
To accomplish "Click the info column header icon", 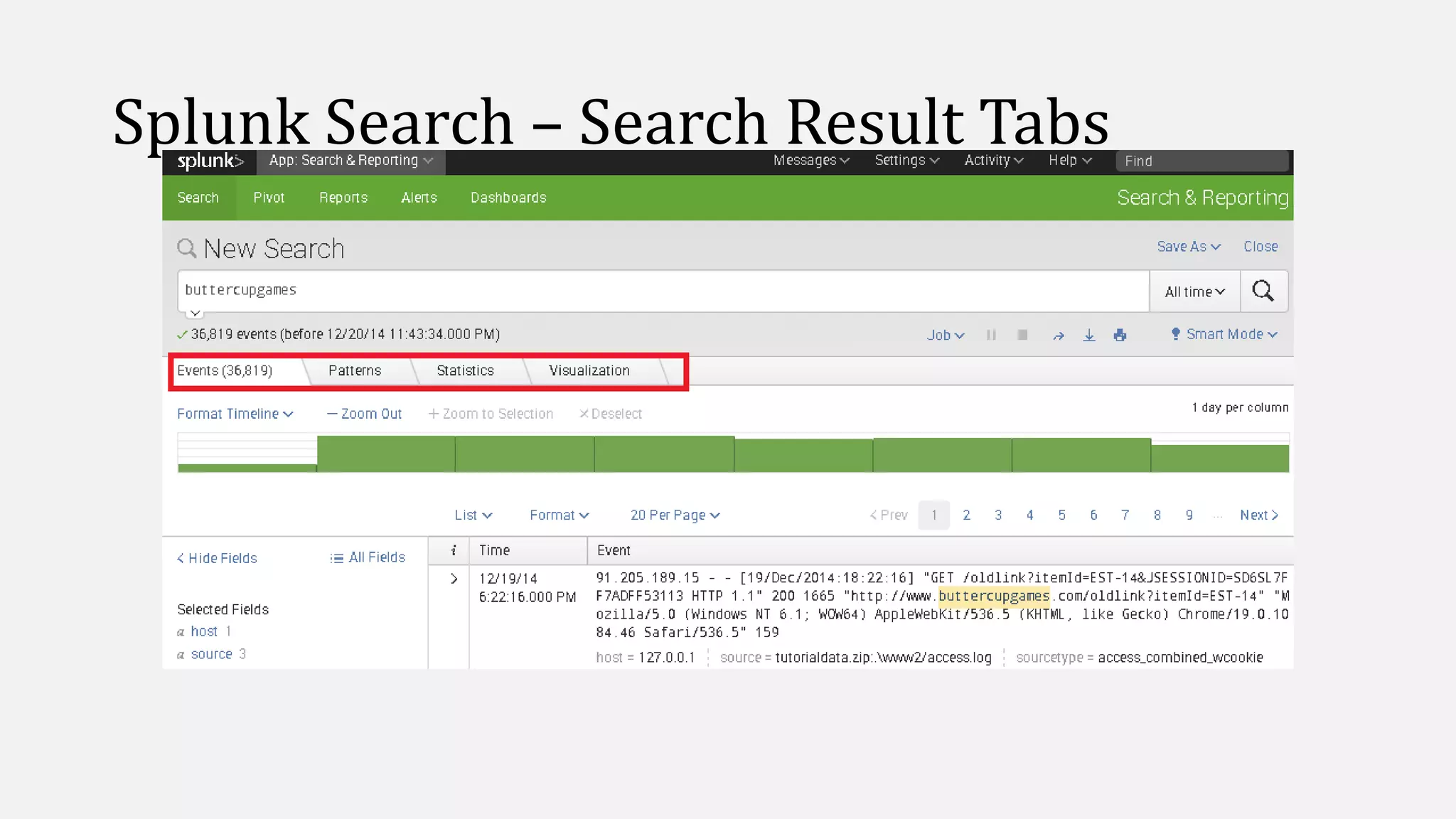I will (454, 550).
